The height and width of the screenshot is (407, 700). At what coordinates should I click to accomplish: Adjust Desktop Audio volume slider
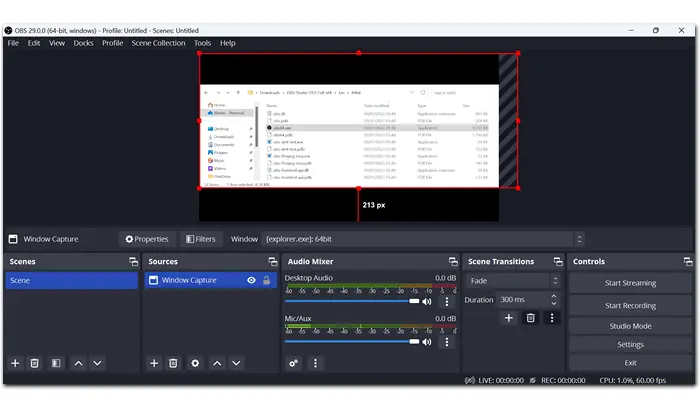click(x=352, y=301)
